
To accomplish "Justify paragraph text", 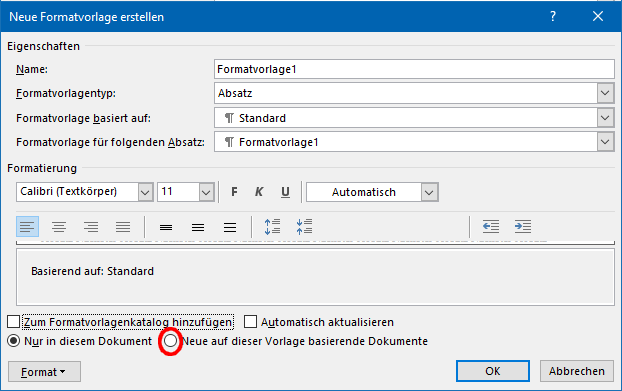I will pyautogui.click(x=123, y=226).
